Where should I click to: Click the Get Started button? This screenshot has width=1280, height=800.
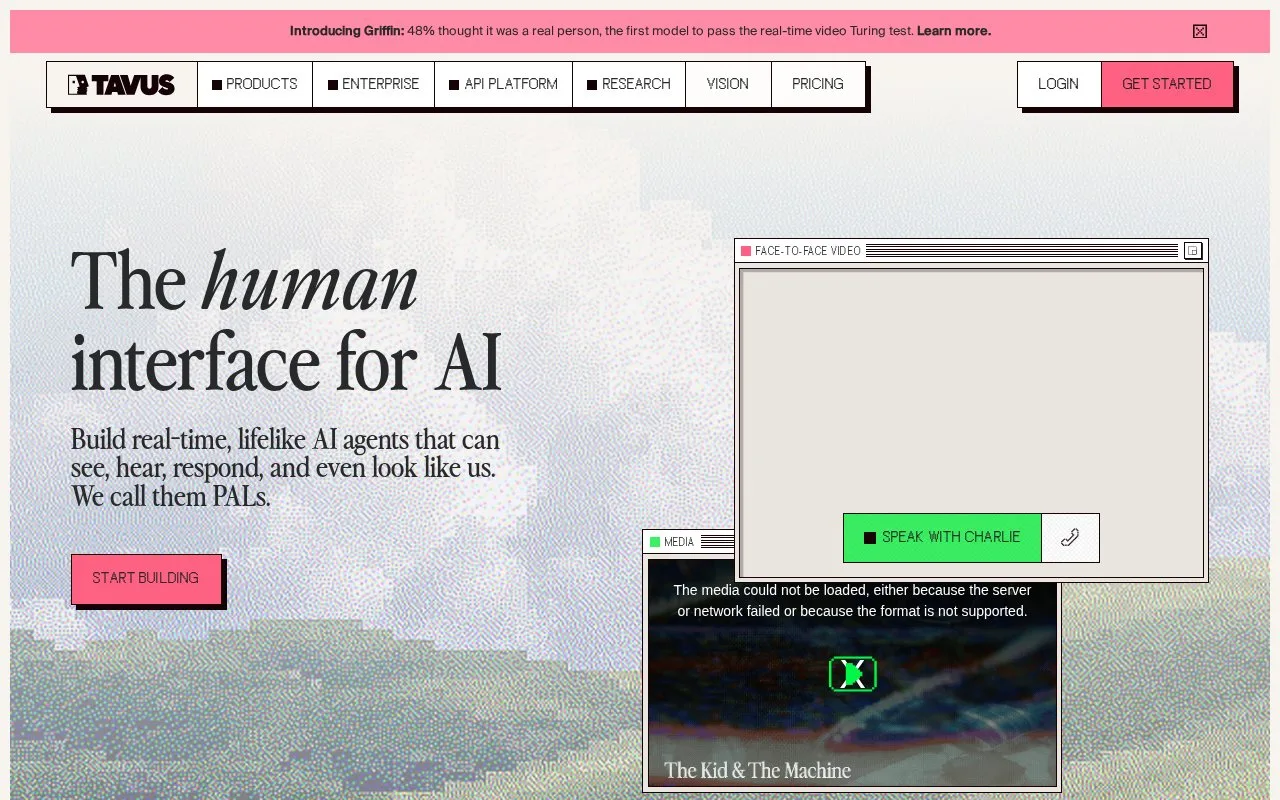(x=1167, y=84)
